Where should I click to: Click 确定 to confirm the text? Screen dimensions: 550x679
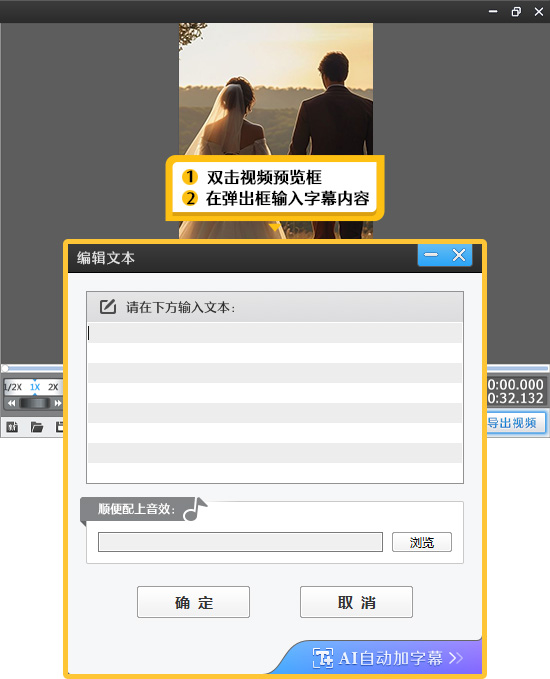(x=194, y=602)
